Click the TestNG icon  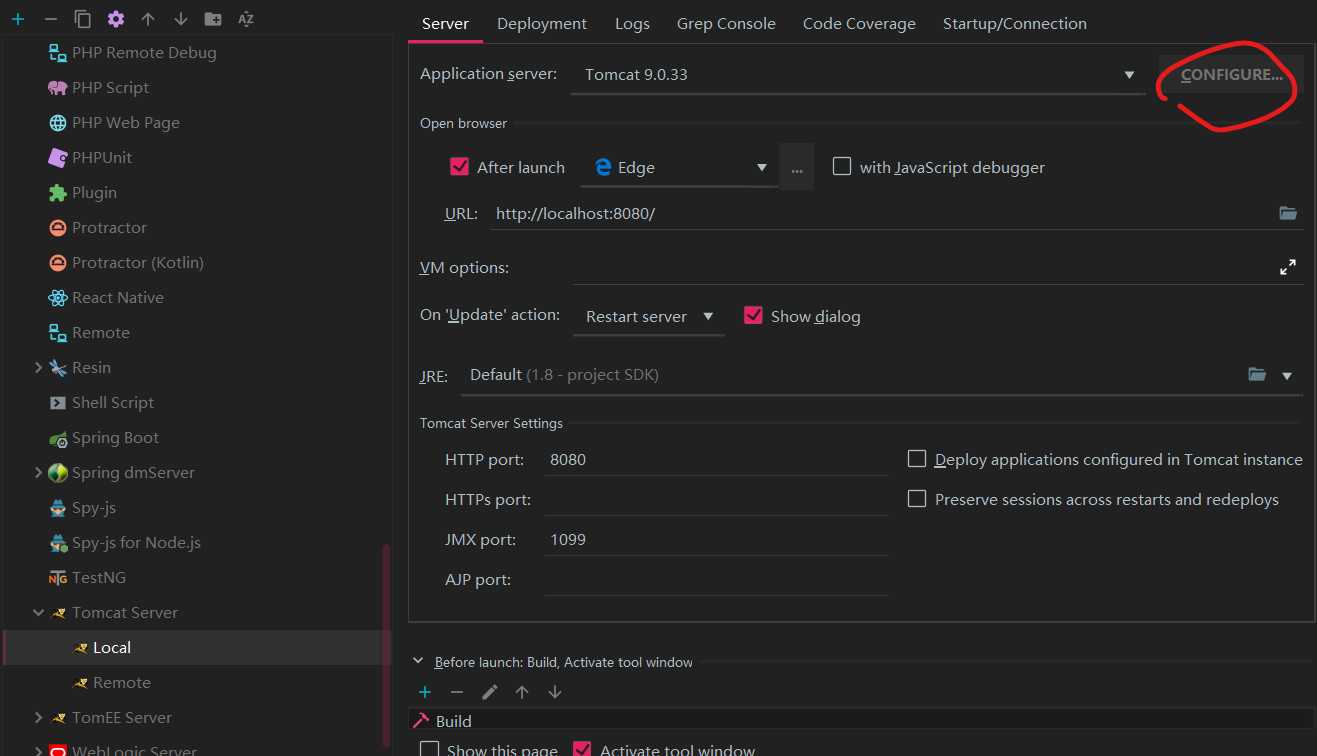click(58, 578)
